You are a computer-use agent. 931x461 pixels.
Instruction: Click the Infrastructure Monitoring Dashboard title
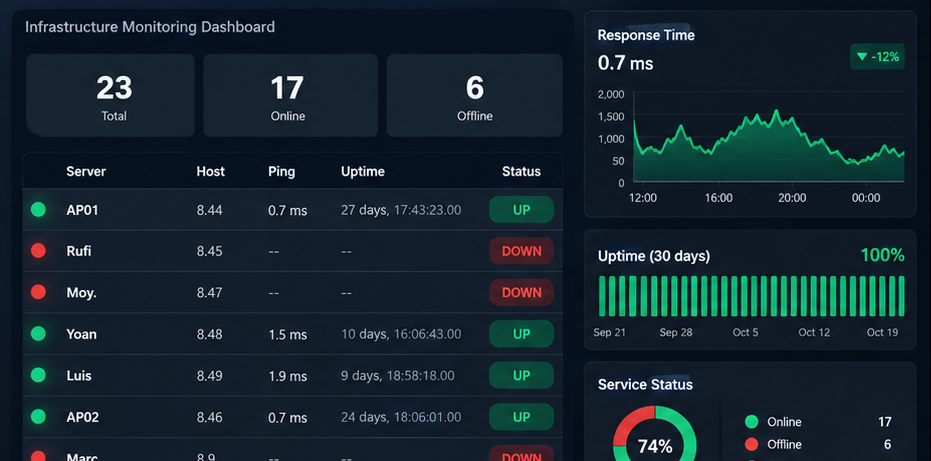pyautogui.click(x=150, y=27)
